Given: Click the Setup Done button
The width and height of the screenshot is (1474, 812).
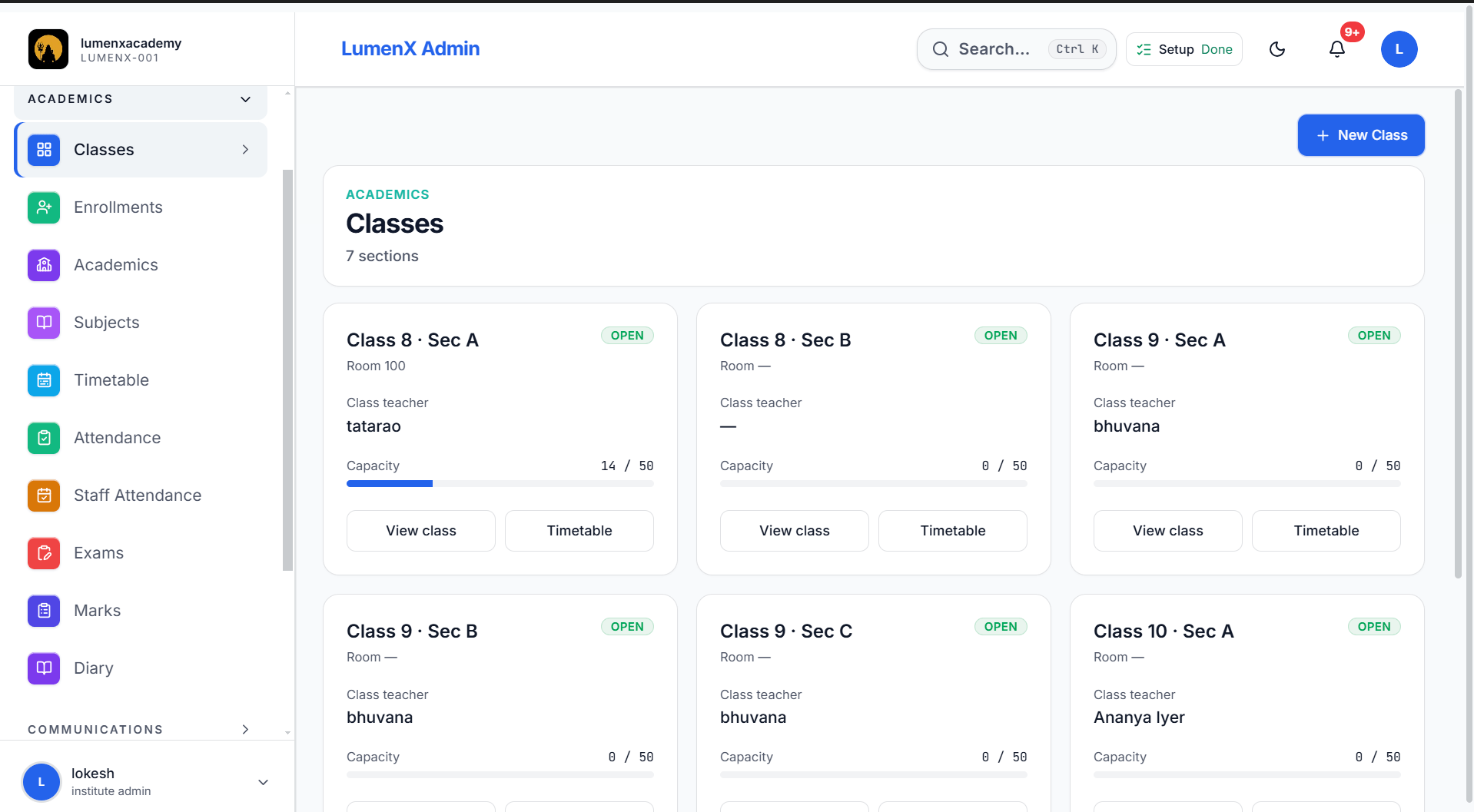Looking at the screenshot, I should pos(1184,49).
